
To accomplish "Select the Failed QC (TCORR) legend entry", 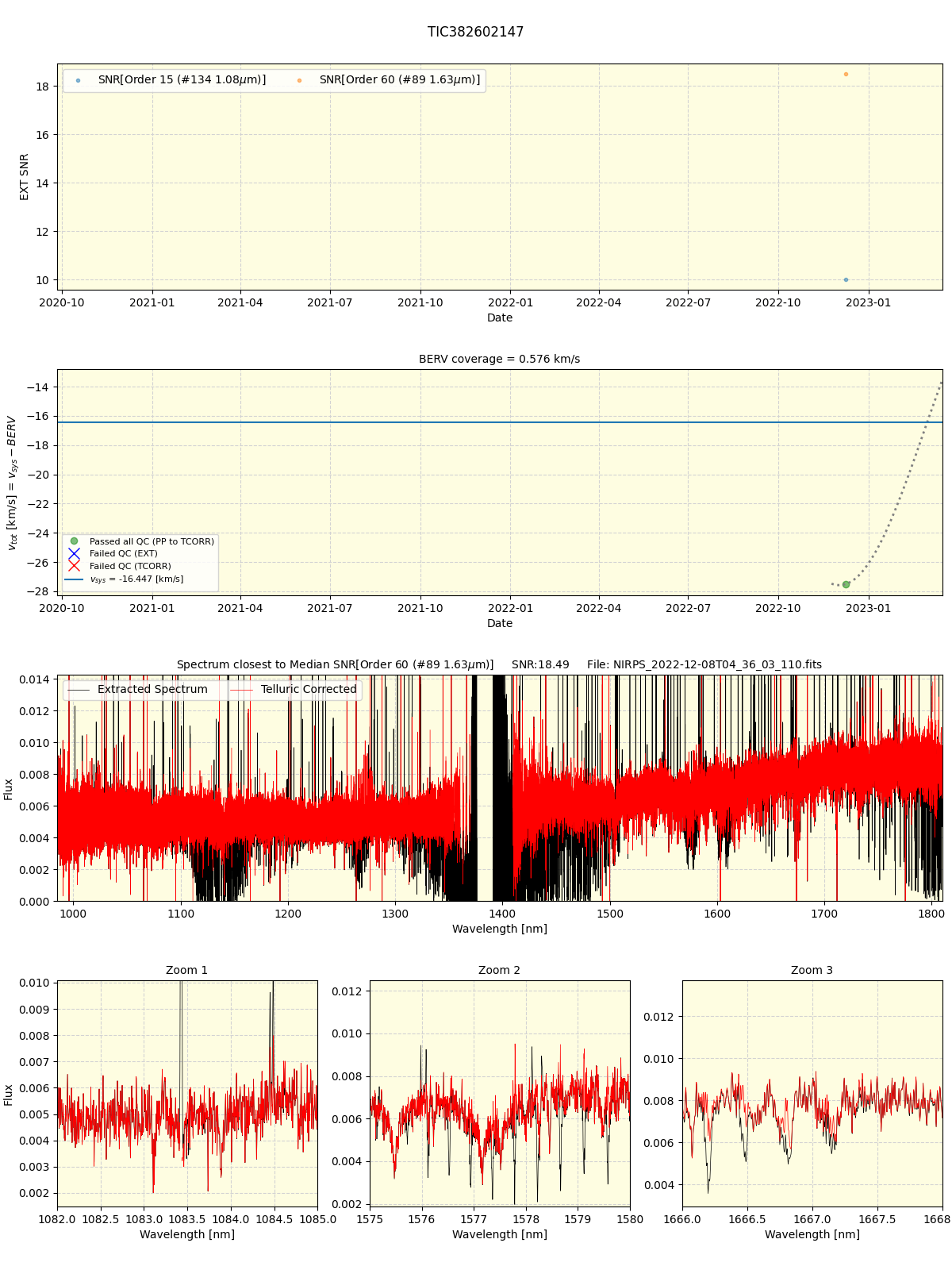I will (x=120, y=566).
